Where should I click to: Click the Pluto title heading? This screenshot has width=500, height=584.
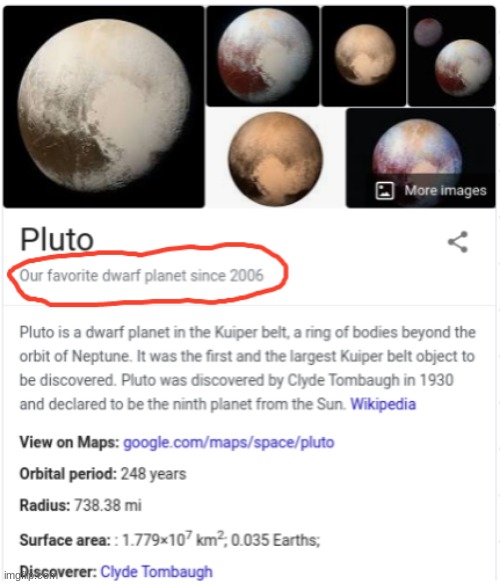pos(57,239)
